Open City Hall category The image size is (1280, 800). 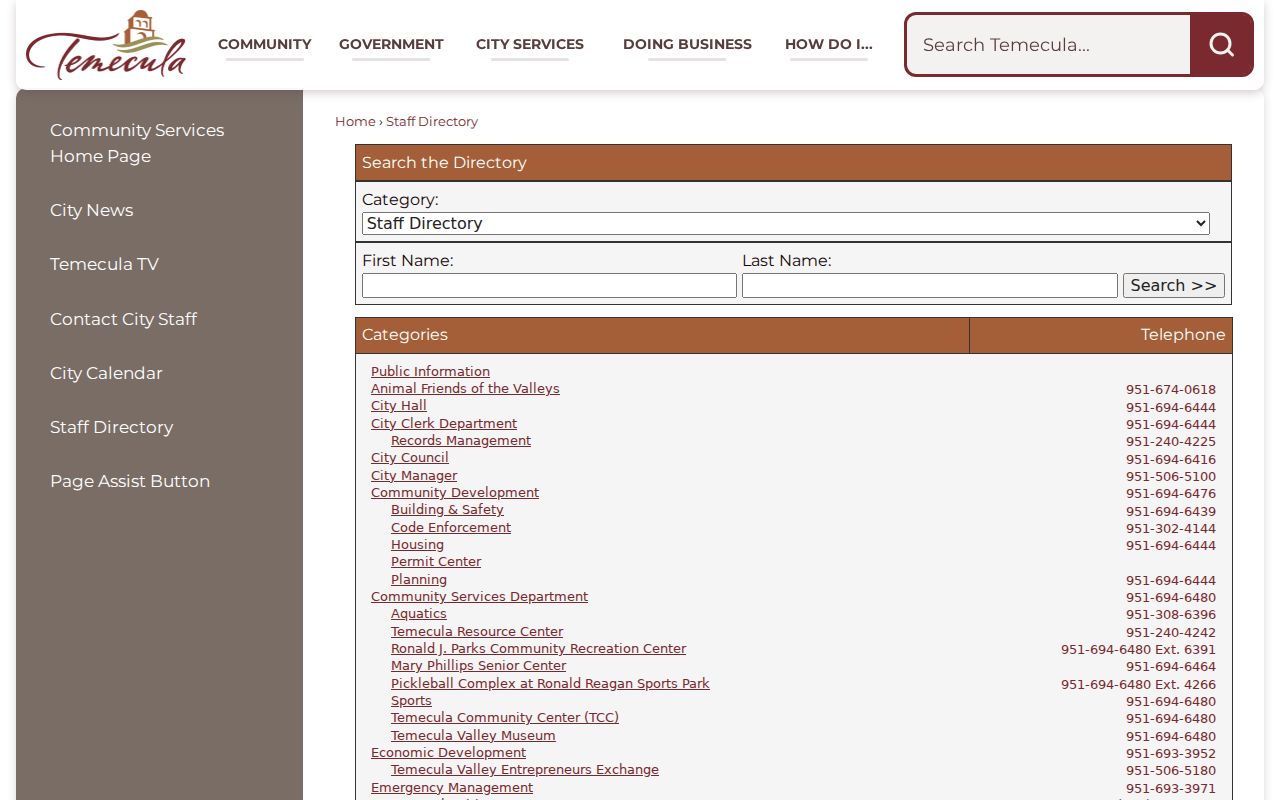[399, 405]
